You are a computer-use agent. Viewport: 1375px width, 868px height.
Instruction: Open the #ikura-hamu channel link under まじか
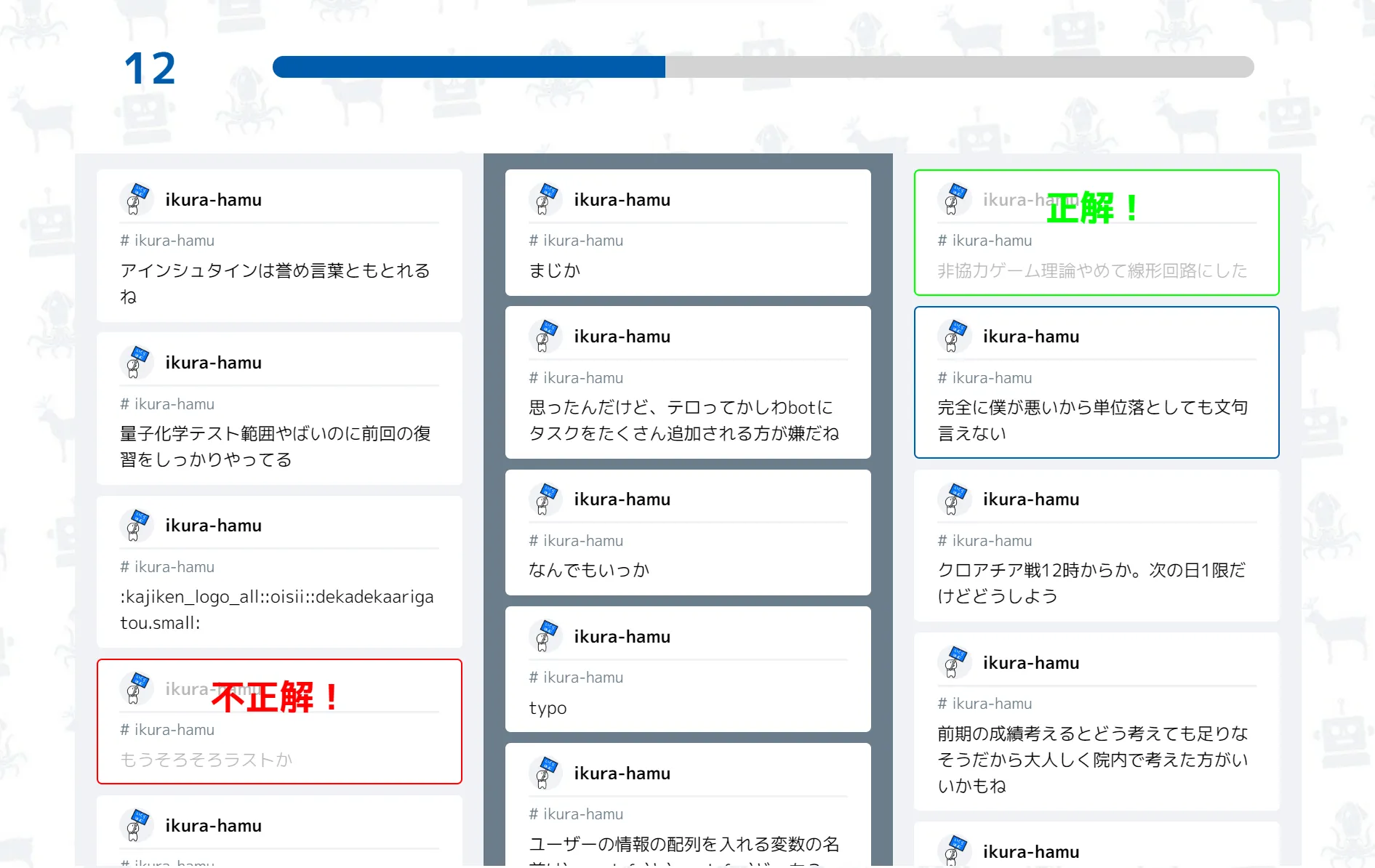tap(577, 240)
